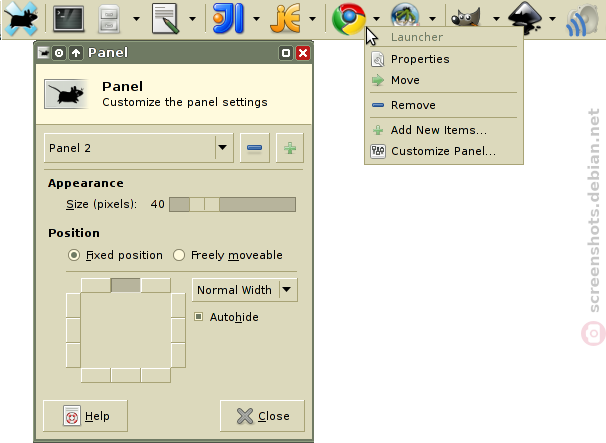
Task: Choose Properties in launcher context menu
Action: (x=444, y=59)
